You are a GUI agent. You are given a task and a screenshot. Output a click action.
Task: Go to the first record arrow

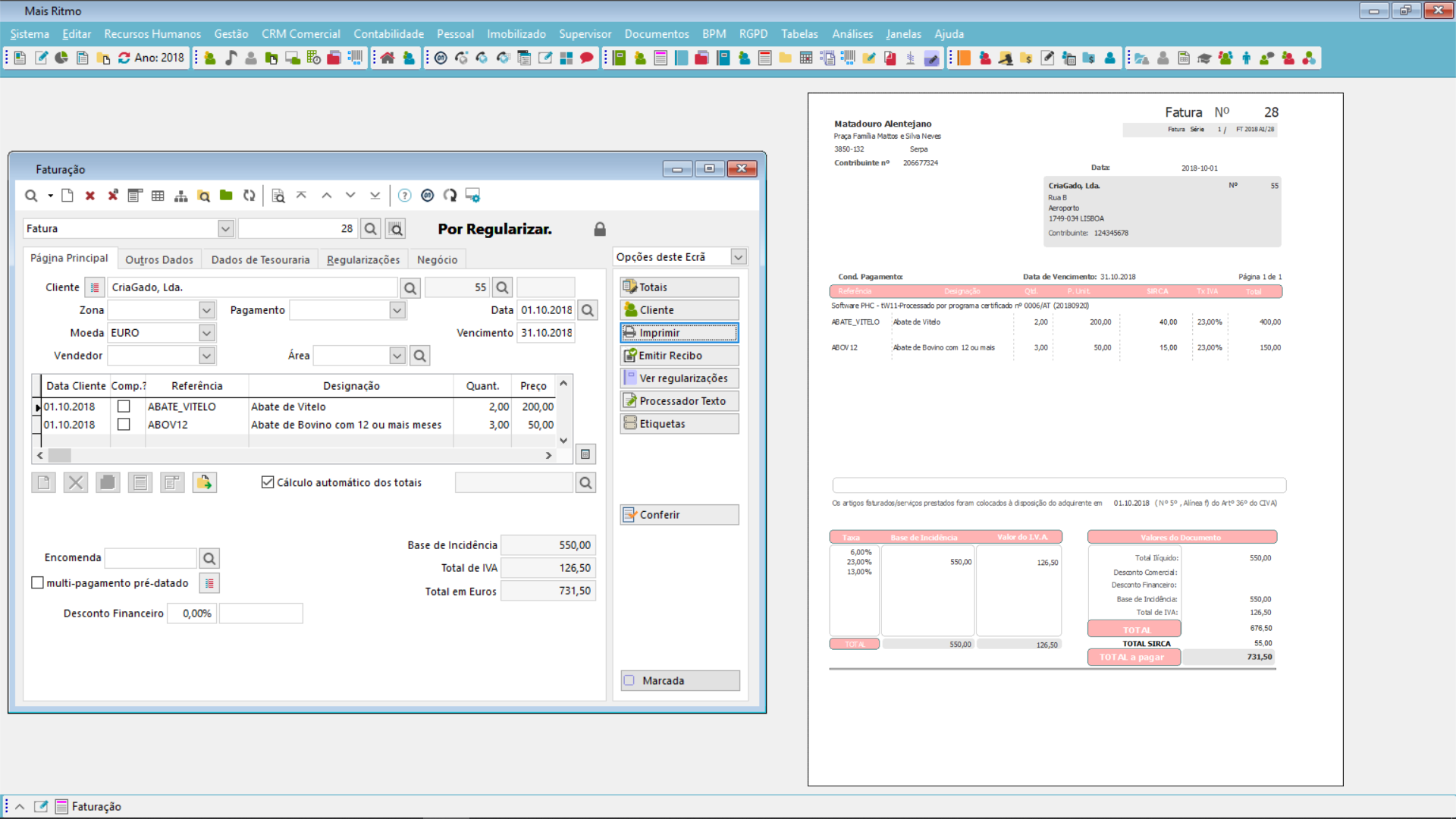[301, 196]
